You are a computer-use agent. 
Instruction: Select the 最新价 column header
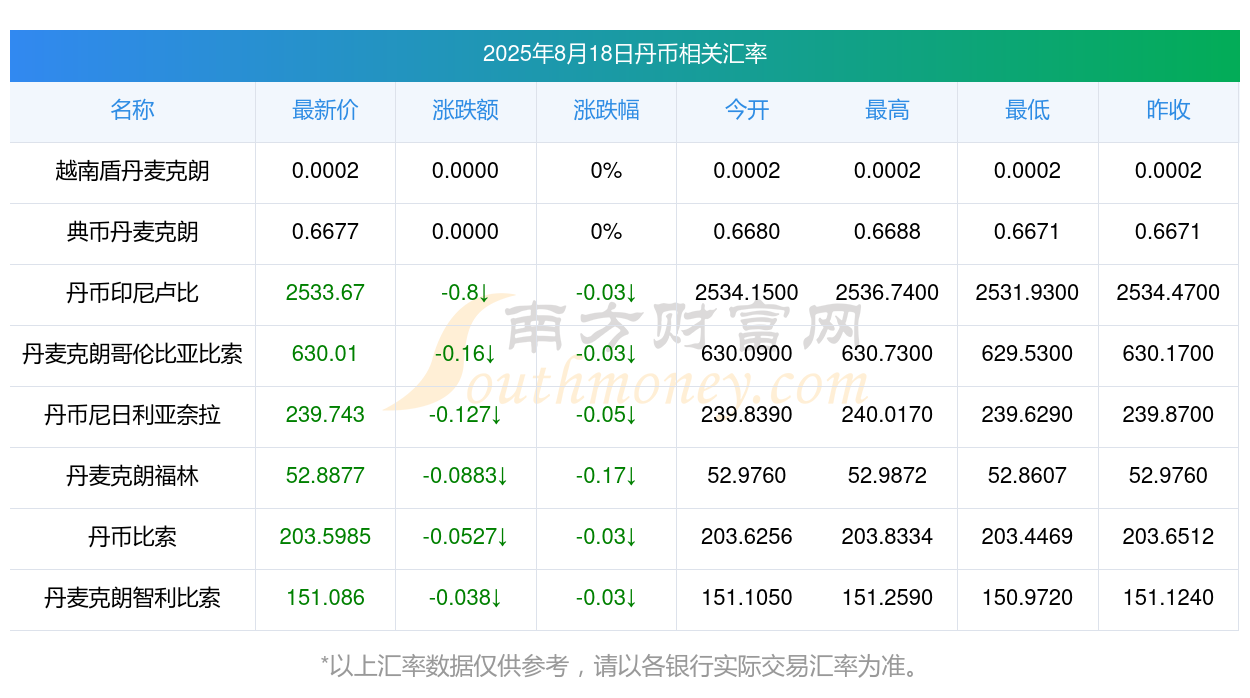325,110
